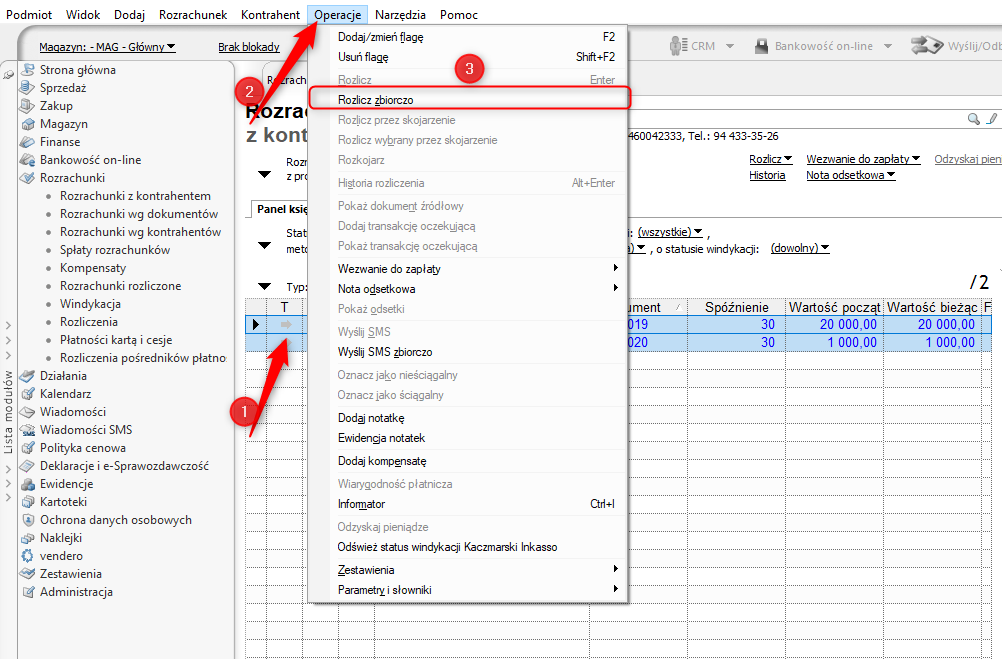
Task: Open the Rozlicz dropdown link
Action: 771,159
